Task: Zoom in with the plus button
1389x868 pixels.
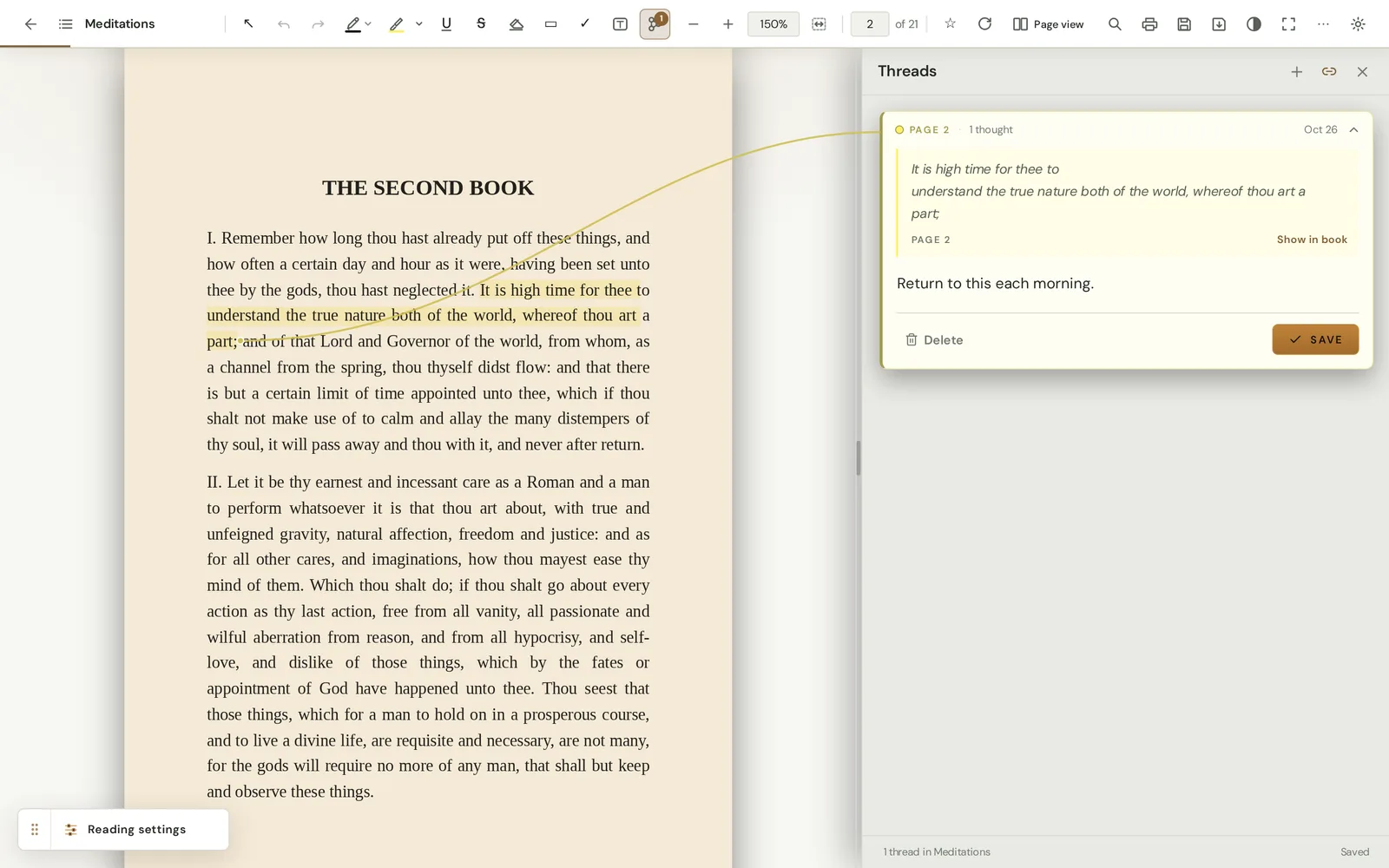Action: pyautogui.click(x=727, y=24)
